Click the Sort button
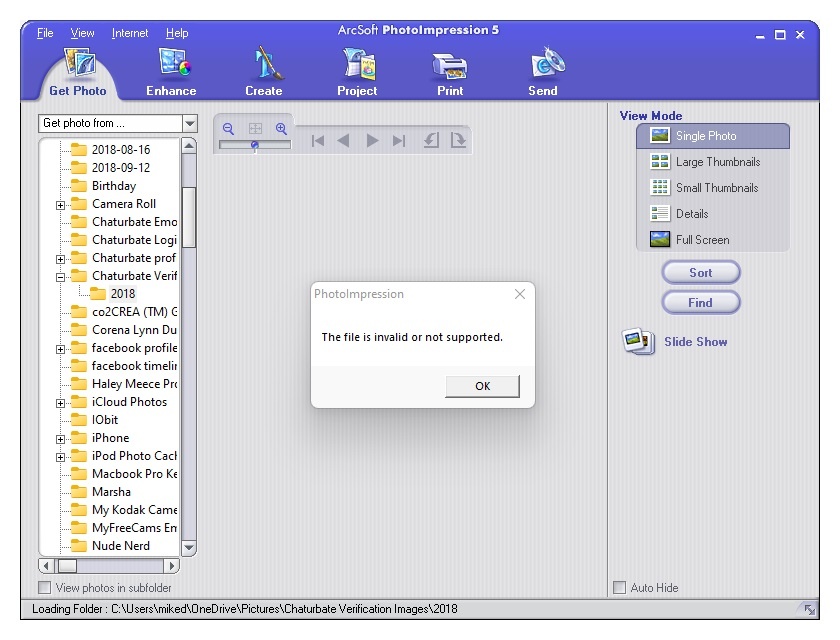840x640 pixels. click(x=700, y=272)
